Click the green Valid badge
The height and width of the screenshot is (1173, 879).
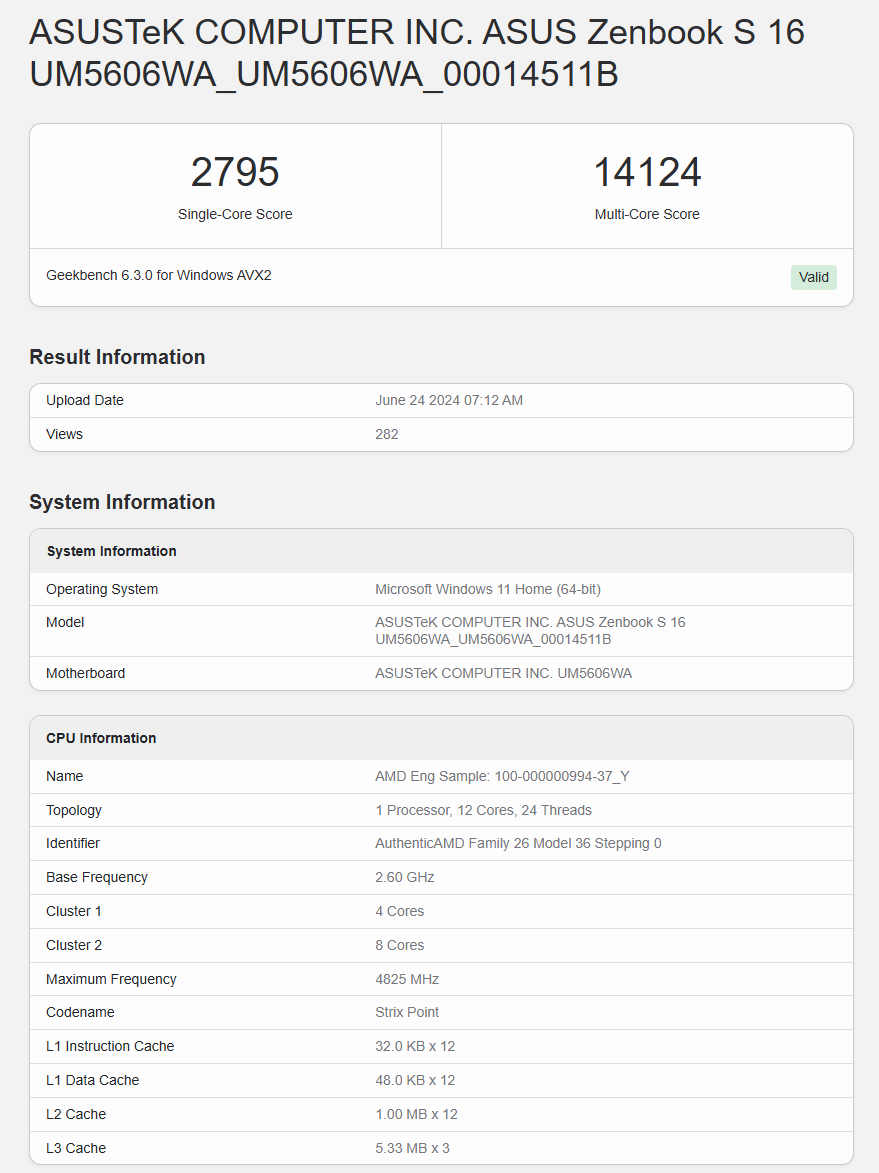click(813, 277)
